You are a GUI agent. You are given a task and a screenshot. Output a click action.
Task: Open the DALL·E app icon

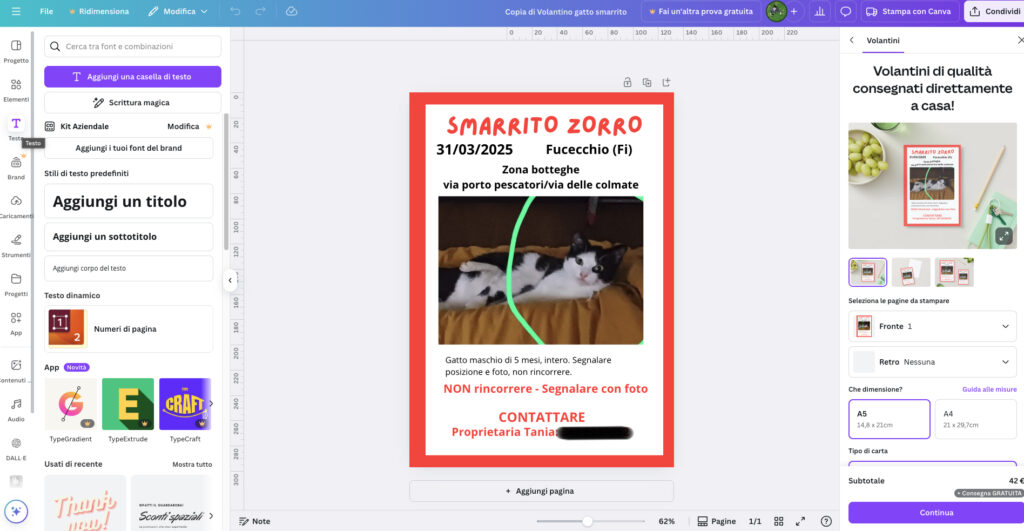pyautogui.click(x=16, y=449)
